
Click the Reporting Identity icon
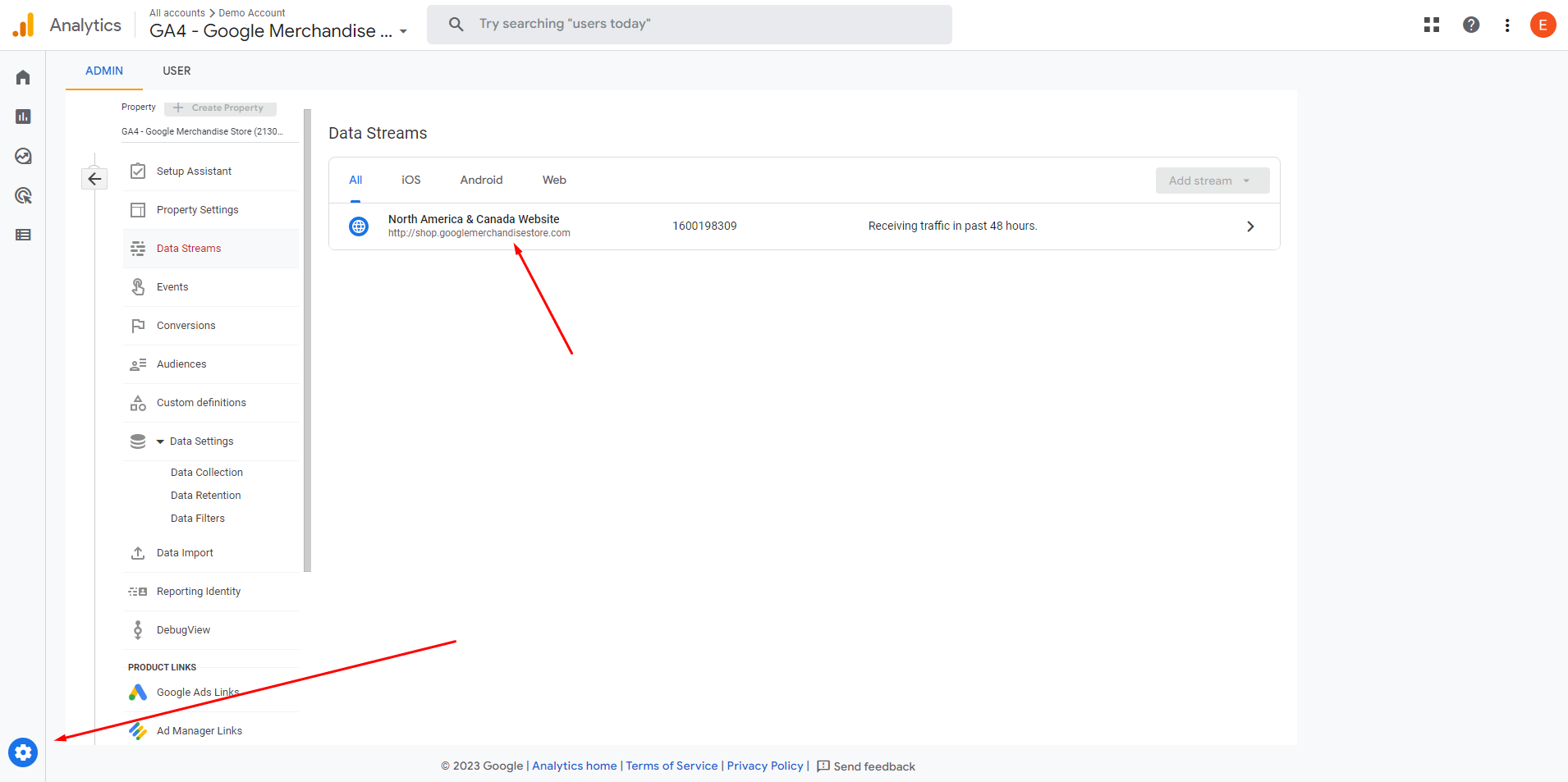(138, 592)
